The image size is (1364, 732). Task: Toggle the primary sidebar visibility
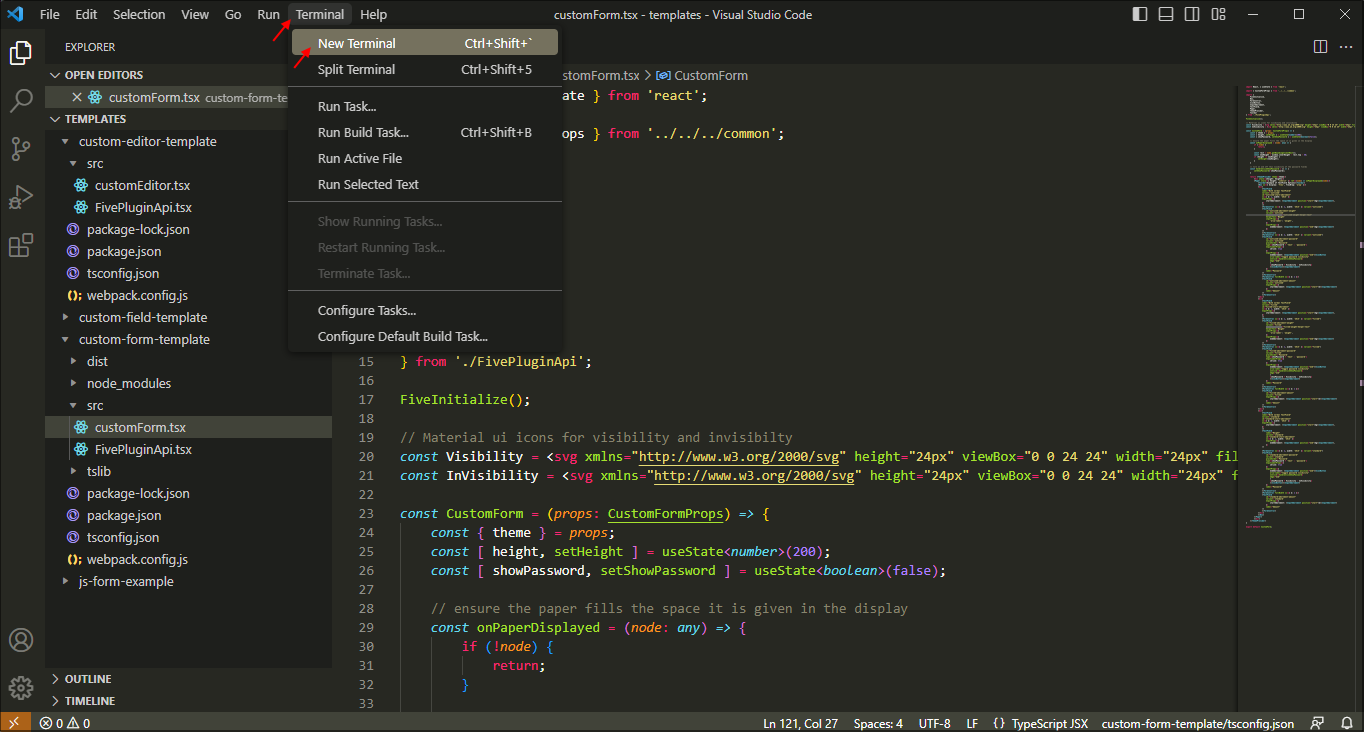[1139, 13]
